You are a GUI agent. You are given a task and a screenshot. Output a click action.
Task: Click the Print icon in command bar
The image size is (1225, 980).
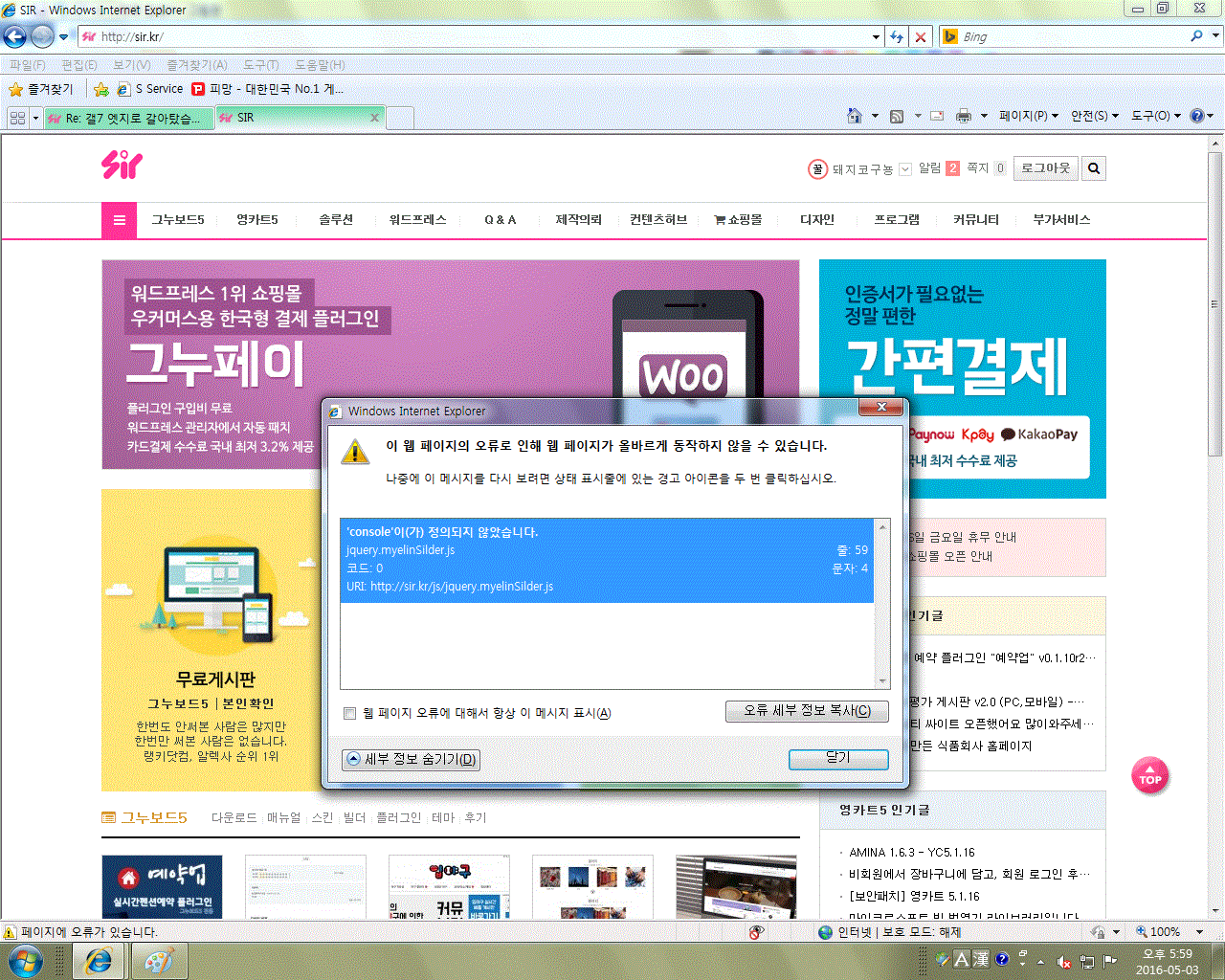pos(964,116)
